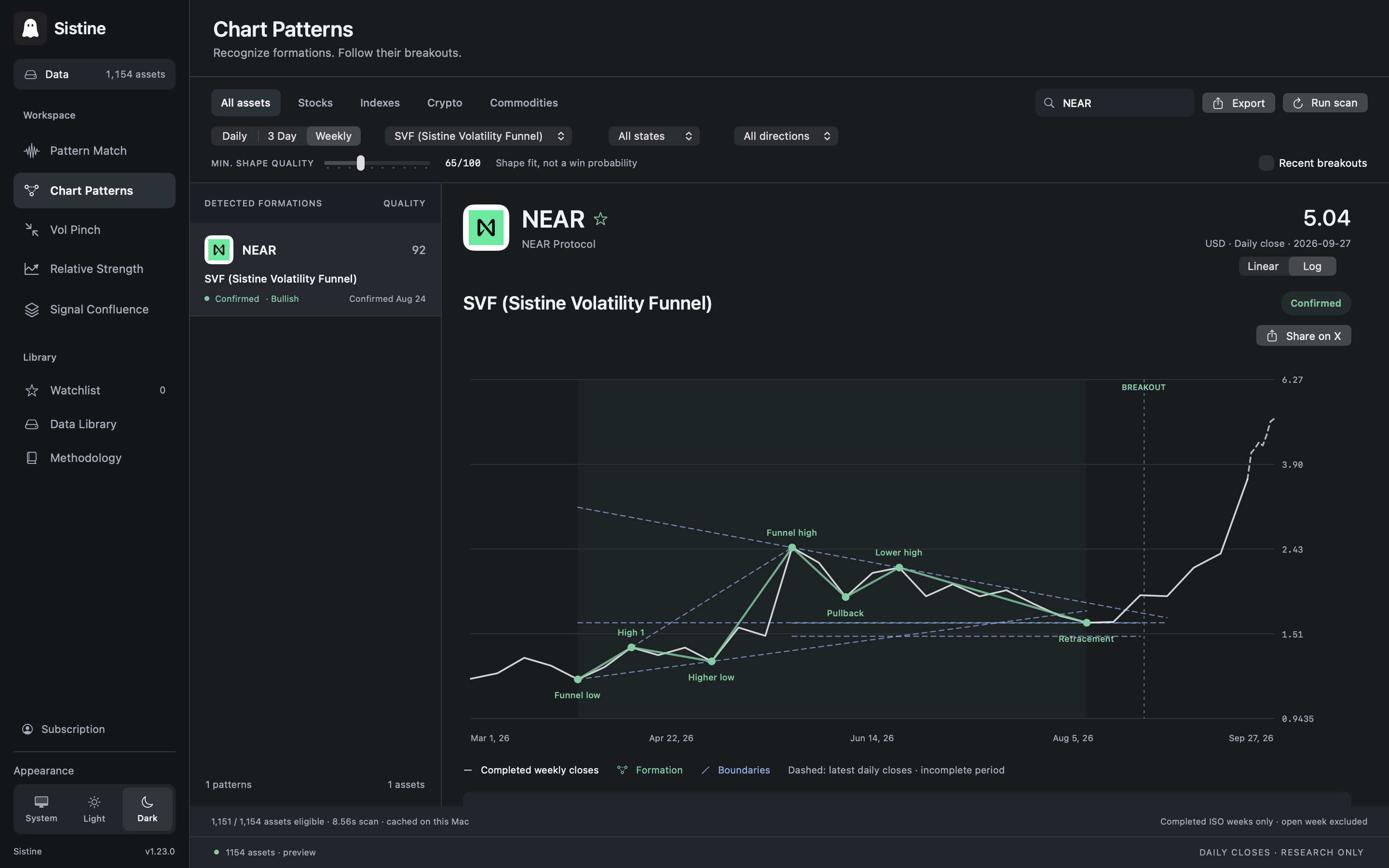Click the Retracement point on chart
This screenshot has width=1389, height=868.
click(1086, 623)
